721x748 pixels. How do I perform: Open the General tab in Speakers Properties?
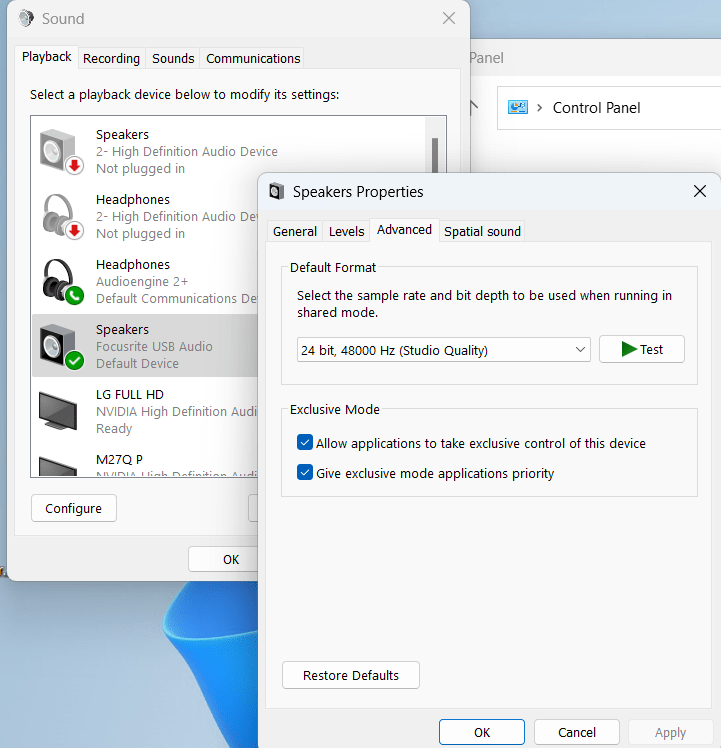click(x=294, y=231)
